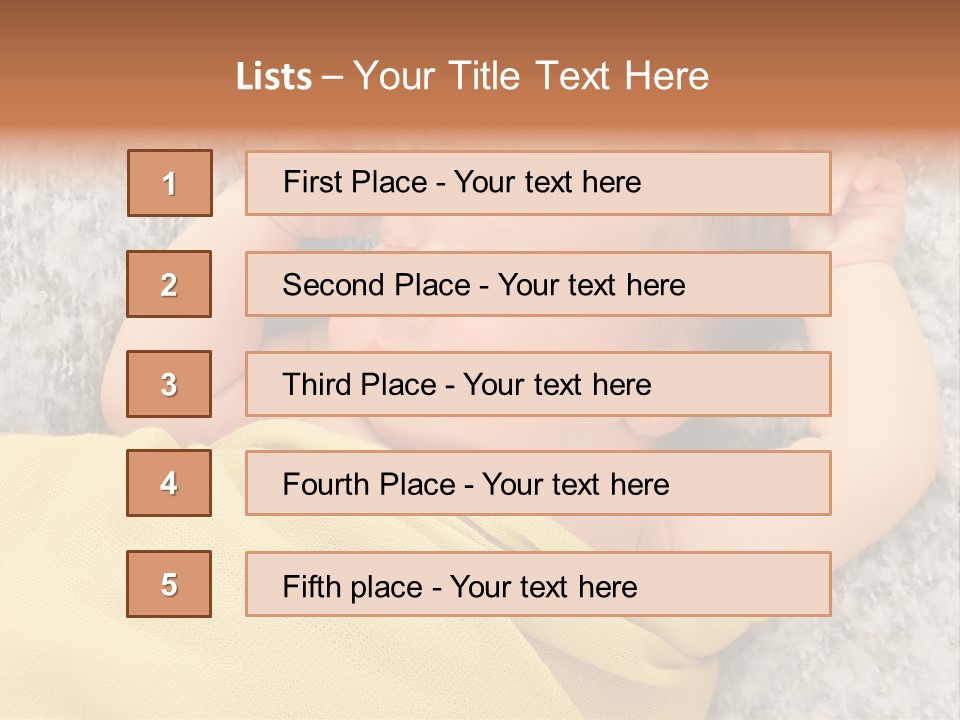The image size is (960, 720).
Task: Click the number 1 box
Action: (x=170, y=183)
